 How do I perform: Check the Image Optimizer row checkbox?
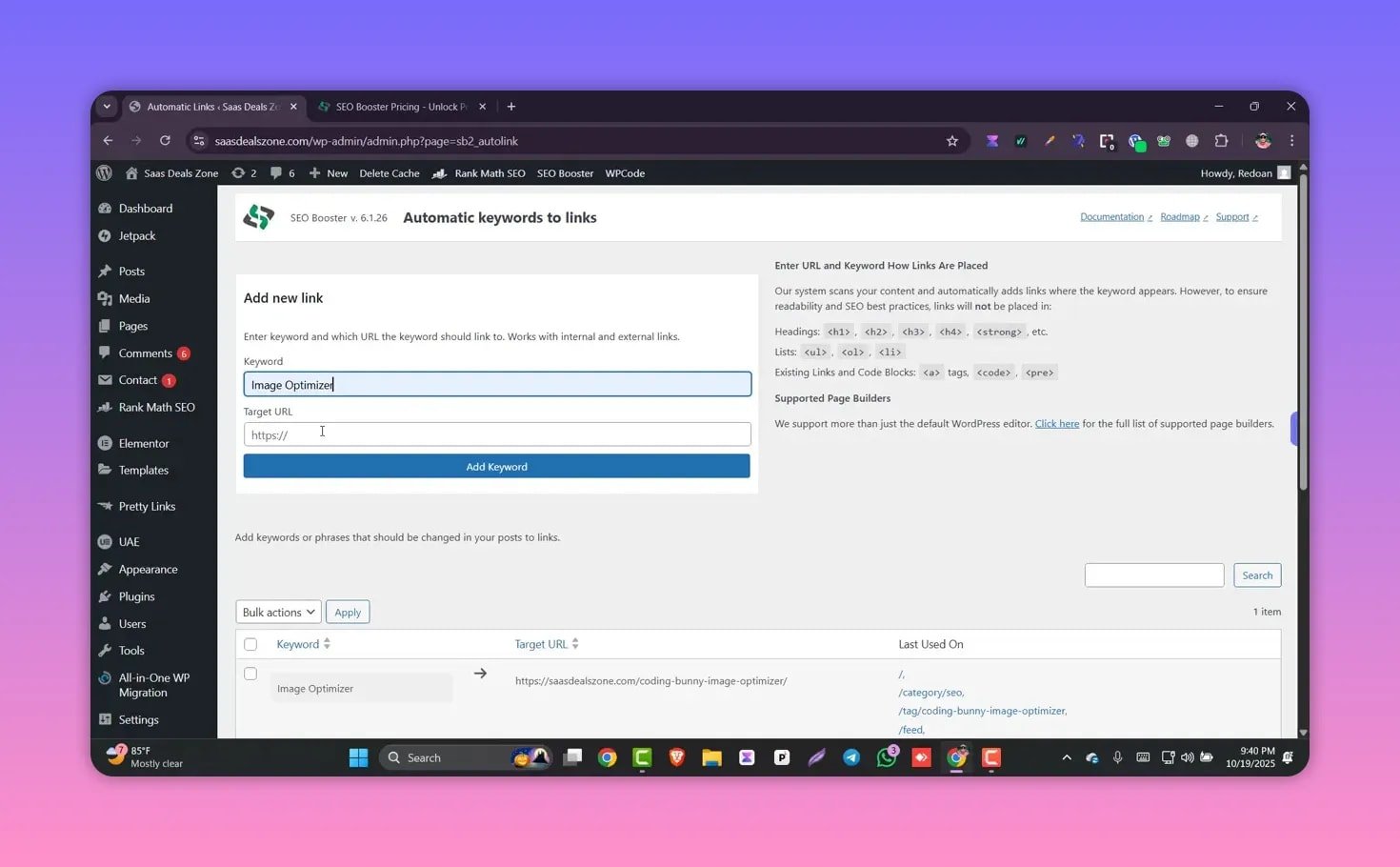point(250,674)
